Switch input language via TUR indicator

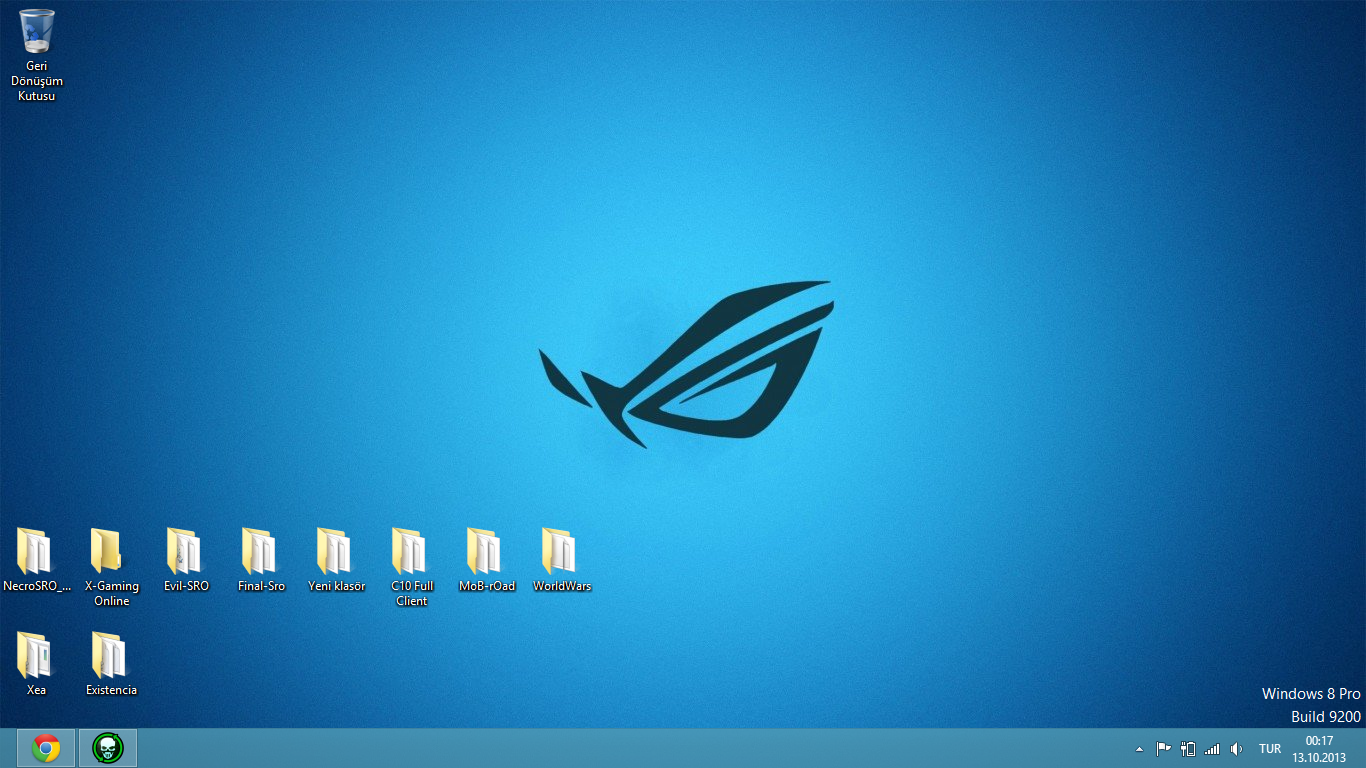pos(1270,749)
